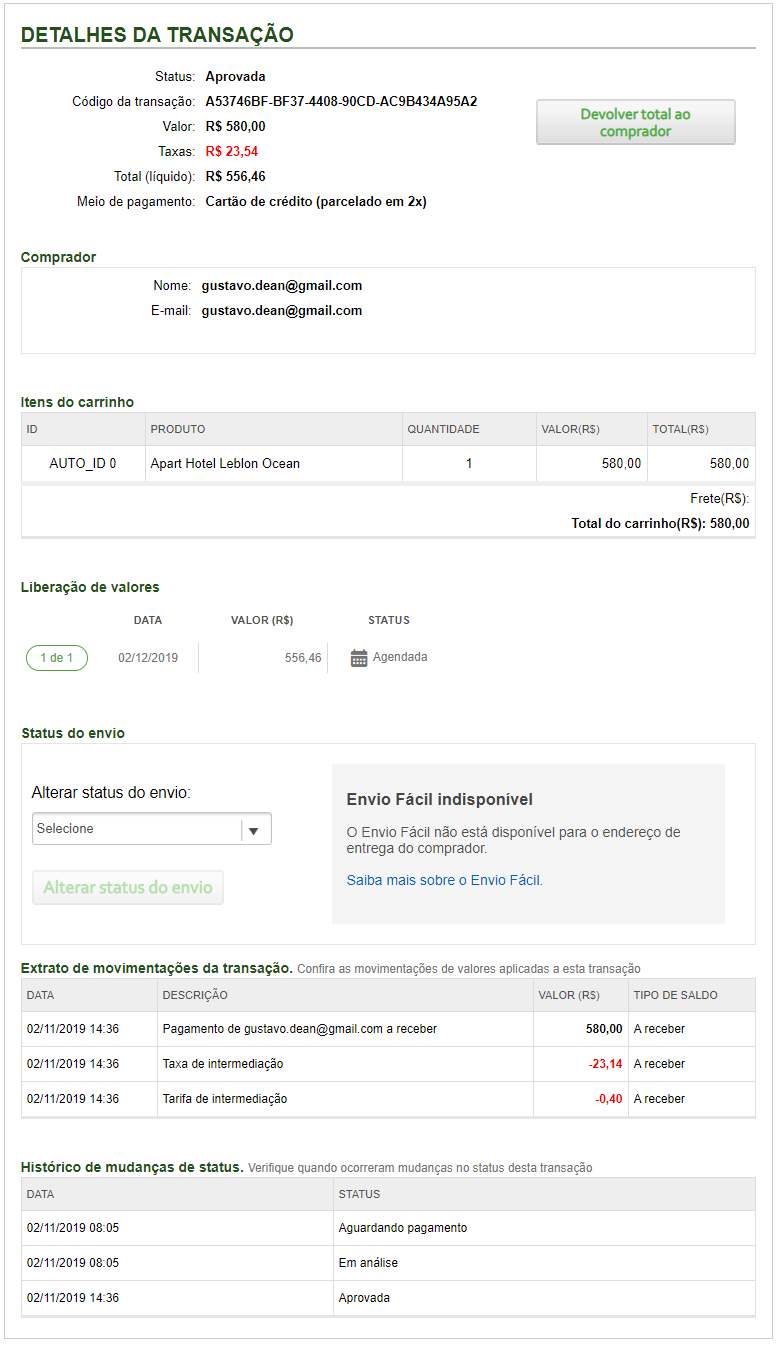Select the Pagamento de gustavo.dean a receber row
This screenshot has width=777, height=1349.
300,1029
